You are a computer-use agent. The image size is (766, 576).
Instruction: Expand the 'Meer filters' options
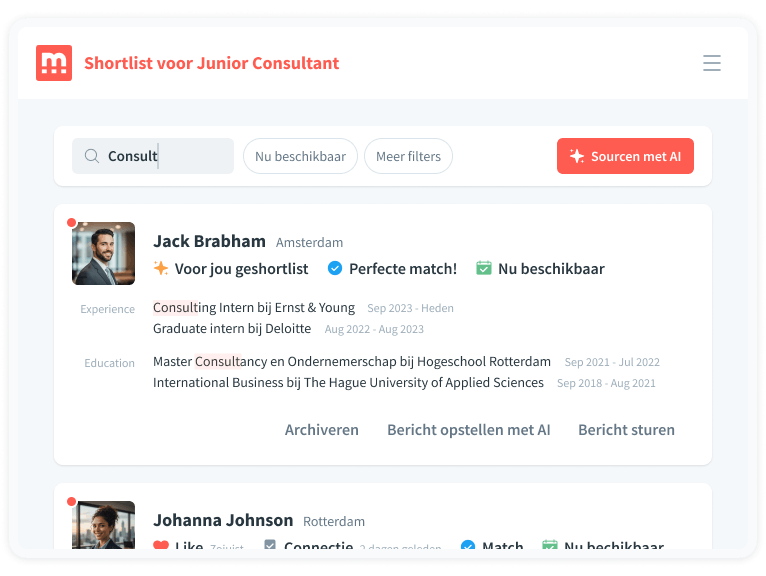[x=408, y=156]
